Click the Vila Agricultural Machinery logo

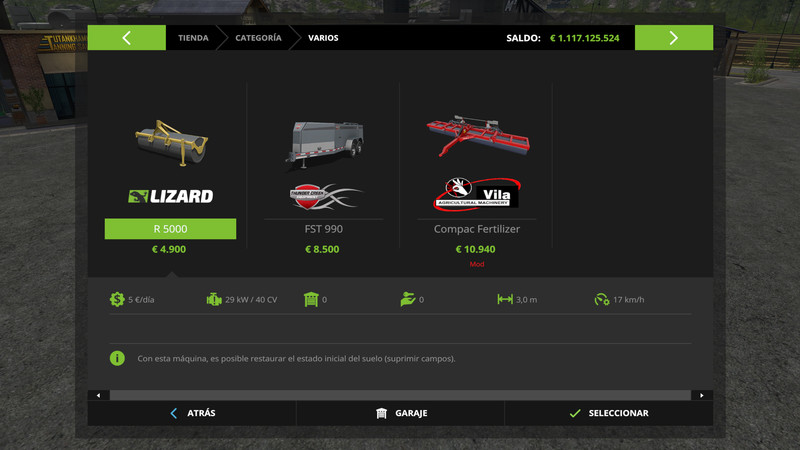pos(477,194)
